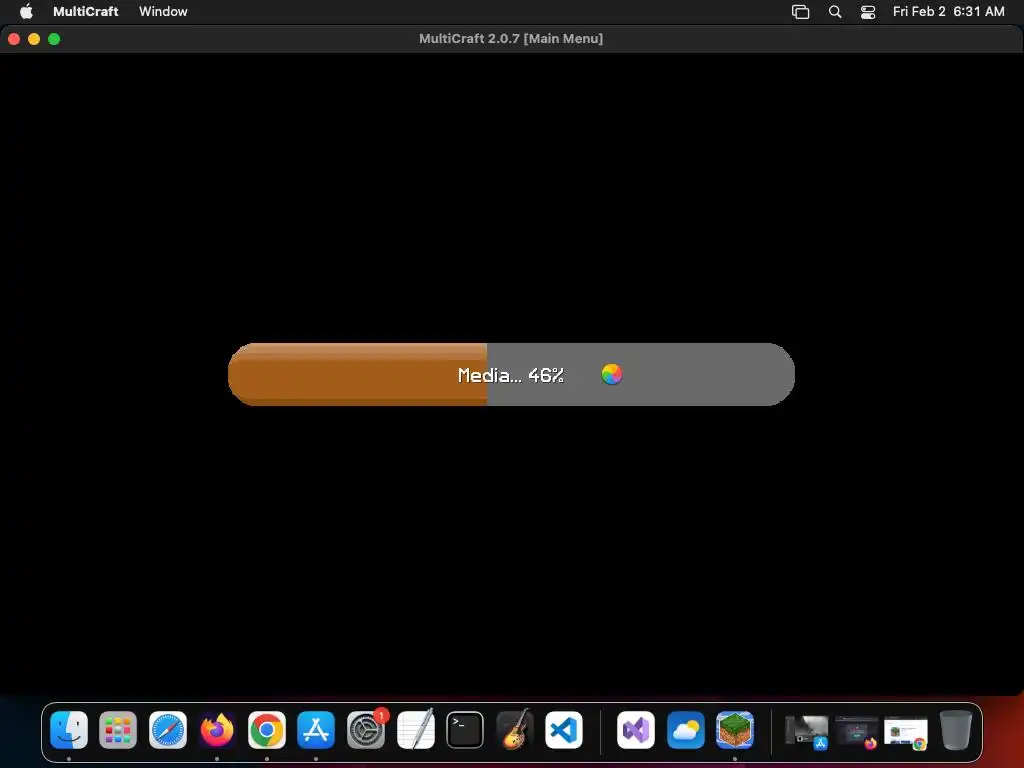Maximize the MultiCraft window with green button
Screen dimensions: 1024x768
pyautogui.click(x=54, y=39)
